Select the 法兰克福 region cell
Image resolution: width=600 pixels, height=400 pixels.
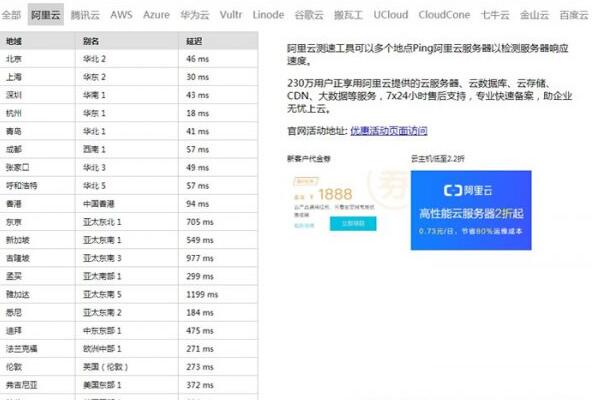pos(38,349)
